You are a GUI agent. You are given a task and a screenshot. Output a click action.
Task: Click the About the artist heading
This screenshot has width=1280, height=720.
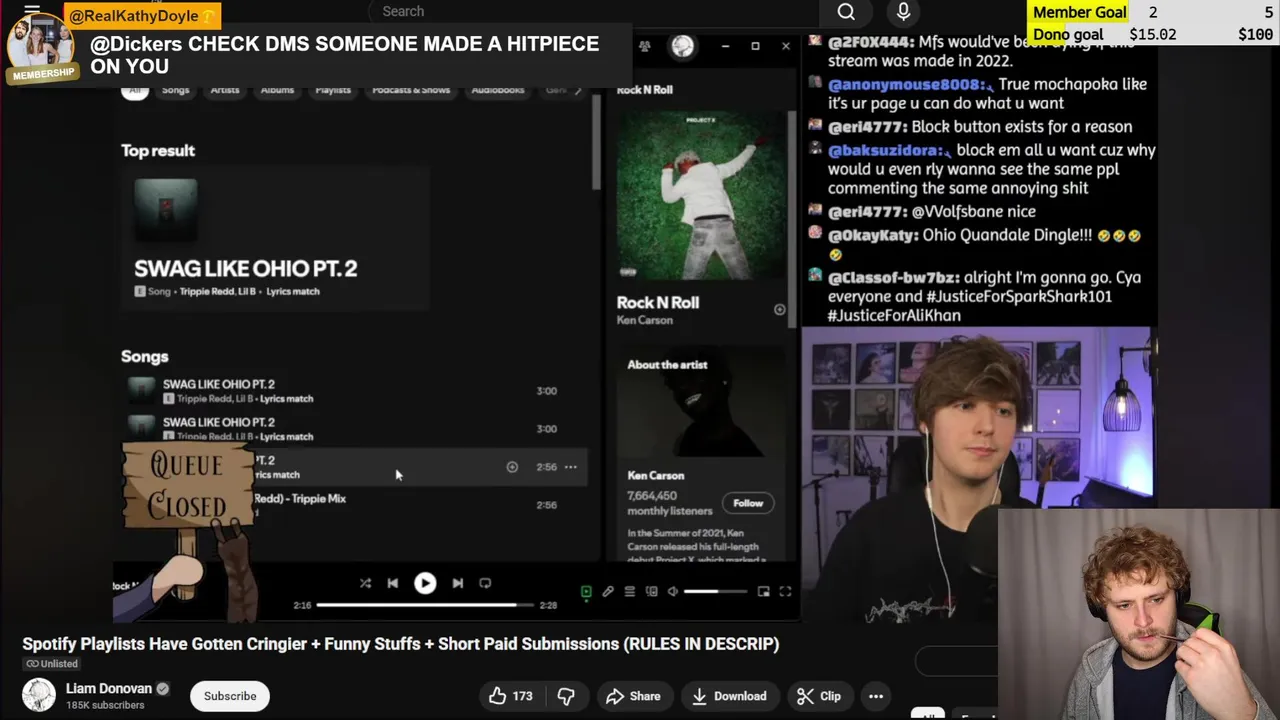click(x=667, y=365)
